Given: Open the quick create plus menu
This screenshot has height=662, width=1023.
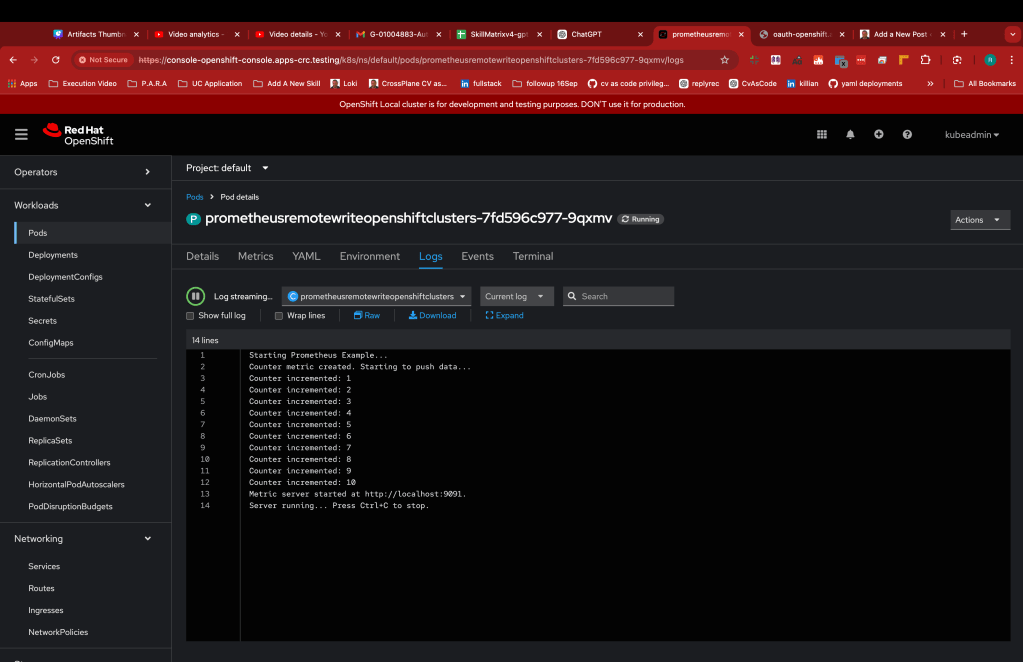Looking at the screenshot, I should pyautogui.click(x=879, y=134).
